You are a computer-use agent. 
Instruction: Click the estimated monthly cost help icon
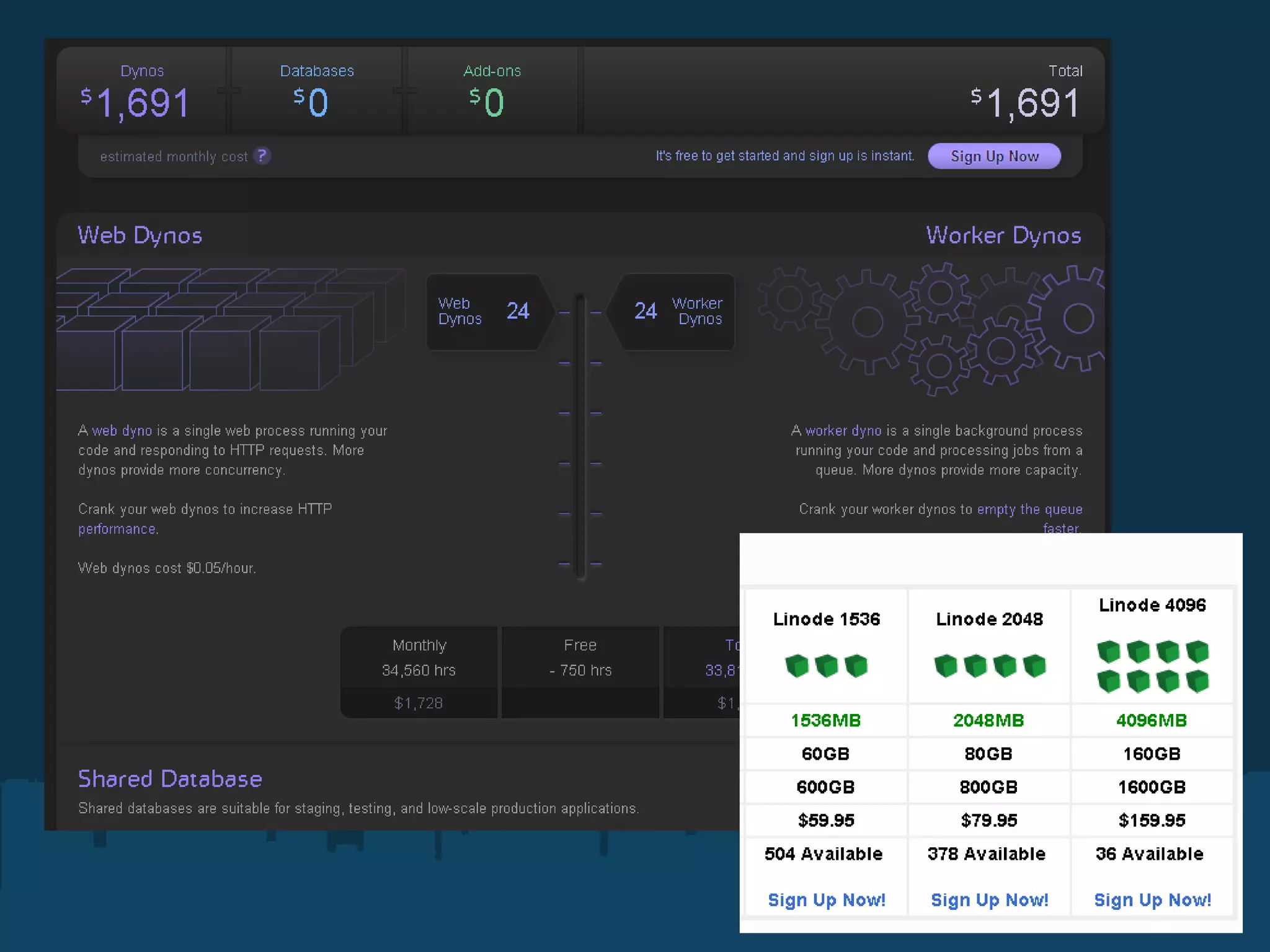(262, 156)
